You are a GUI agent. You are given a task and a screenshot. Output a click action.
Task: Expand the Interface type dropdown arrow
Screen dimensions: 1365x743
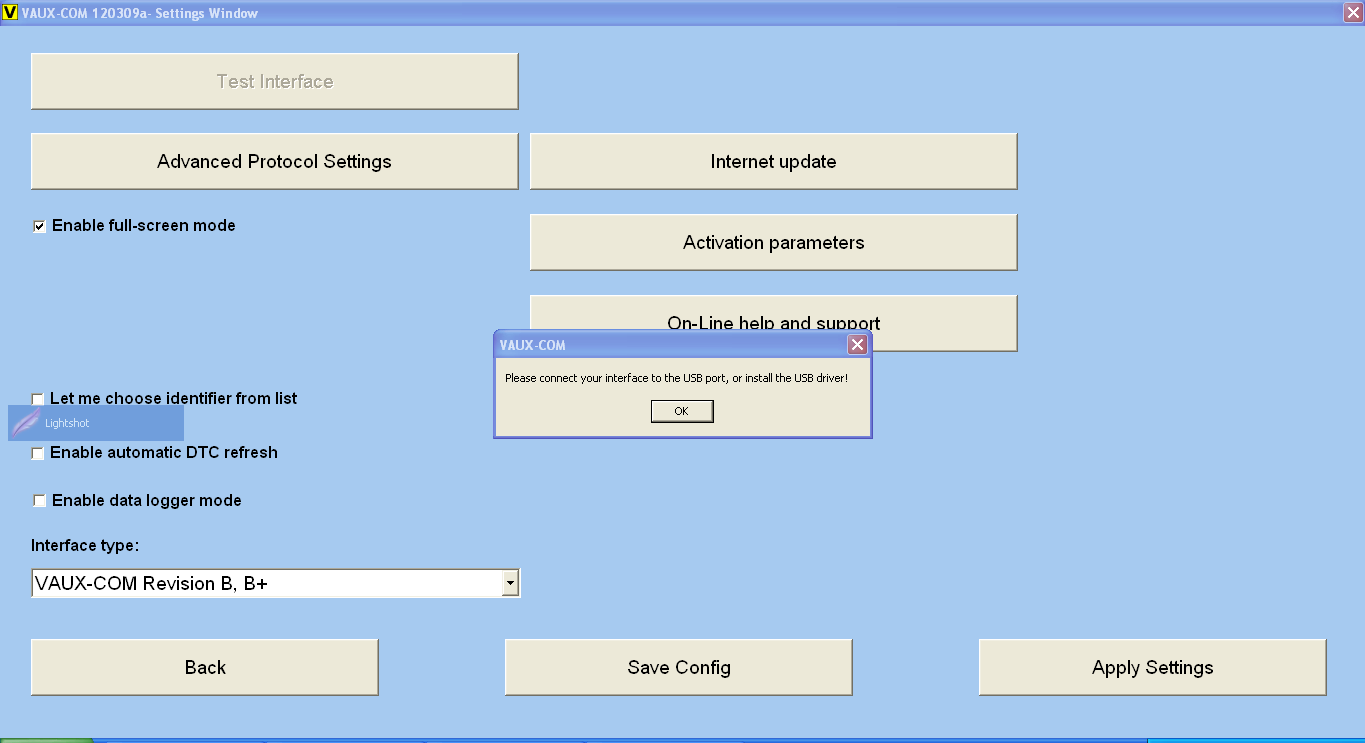coord(510,583)
